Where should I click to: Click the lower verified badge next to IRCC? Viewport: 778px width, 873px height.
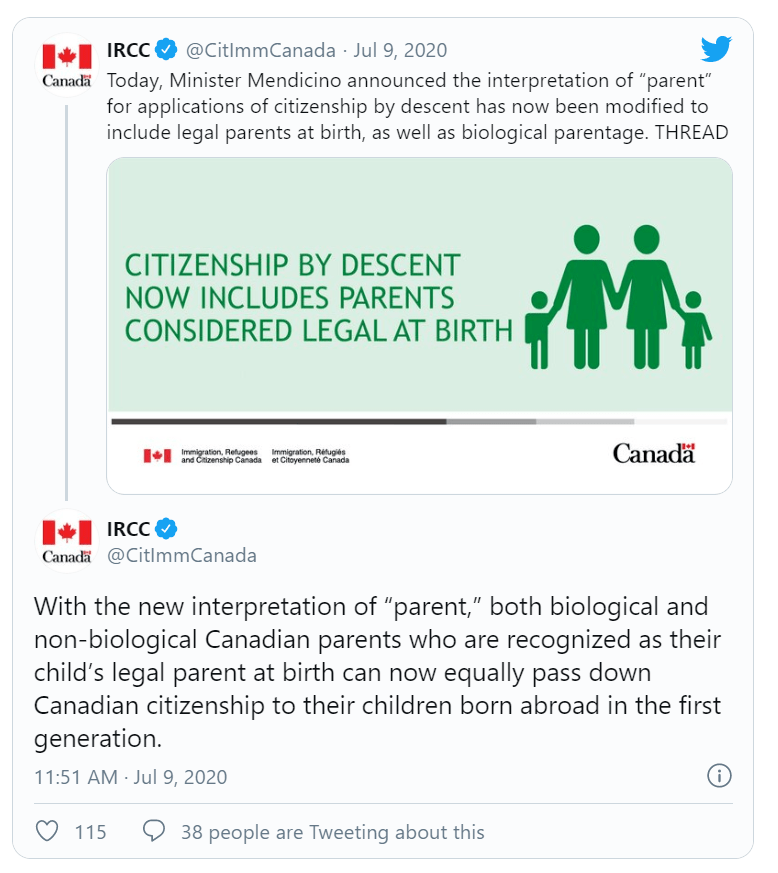[x=166, y=528]
